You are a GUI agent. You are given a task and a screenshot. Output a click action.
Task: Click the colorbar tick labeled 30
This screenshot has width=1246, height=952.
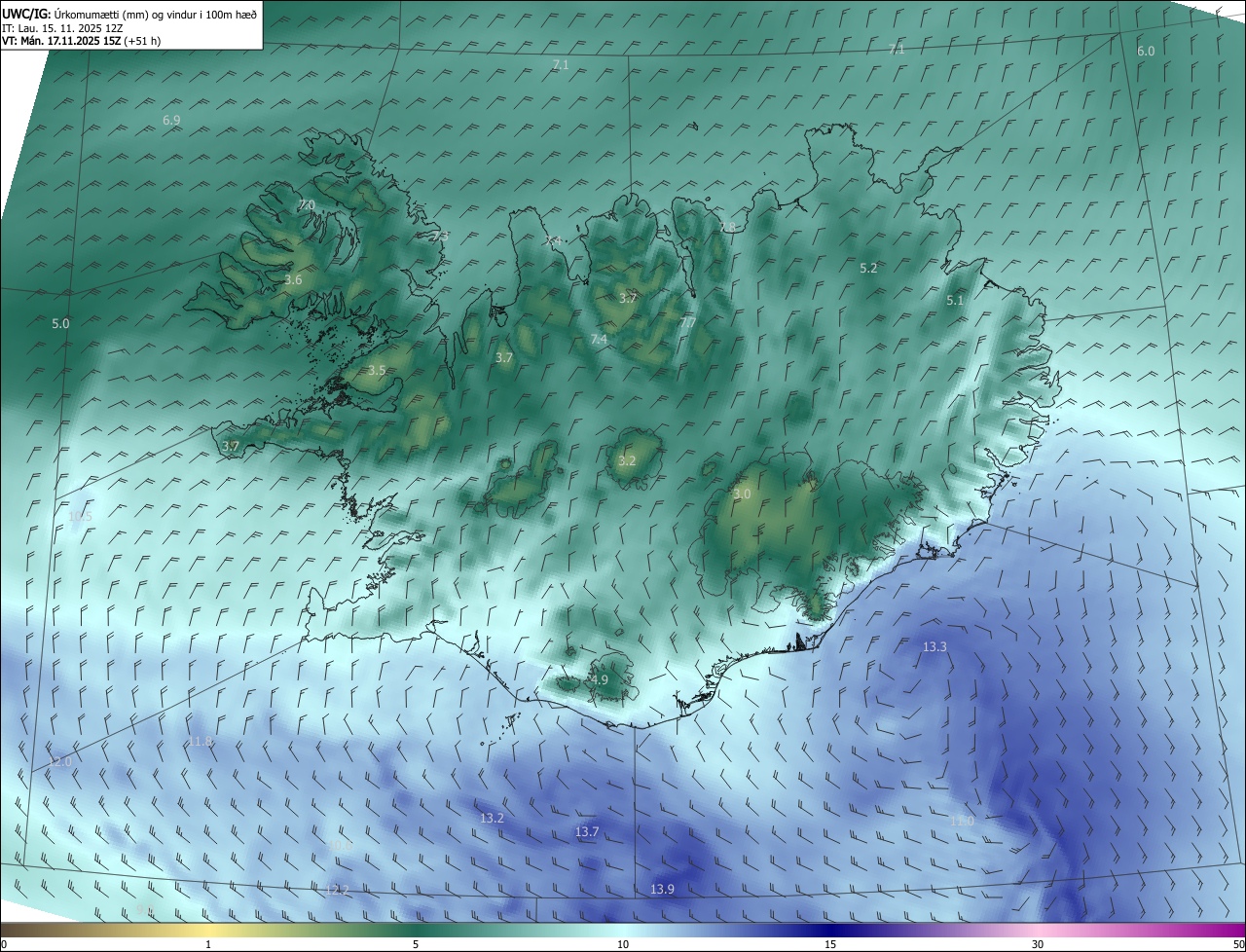[1038, 944]
